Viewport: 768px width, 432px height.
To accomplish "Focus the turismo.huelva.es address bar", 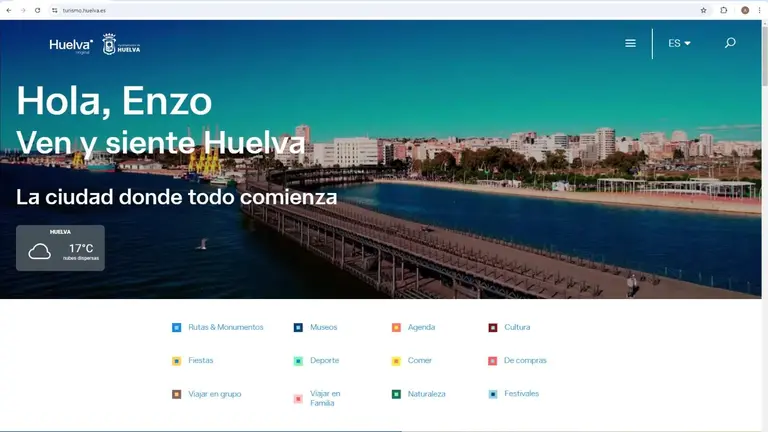I will click(x=377, y=10).
